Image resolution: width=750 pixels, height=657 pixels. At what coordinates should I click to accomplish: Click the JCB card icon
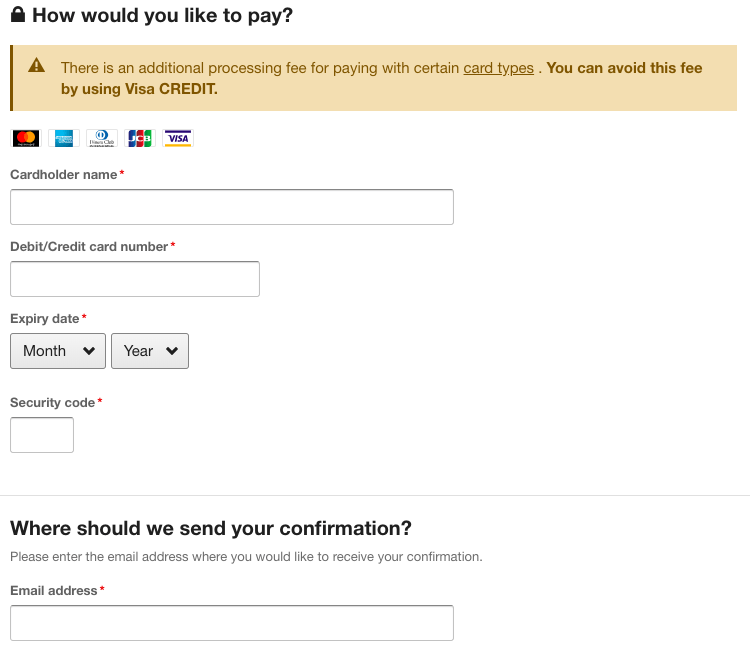pos(140,138)
